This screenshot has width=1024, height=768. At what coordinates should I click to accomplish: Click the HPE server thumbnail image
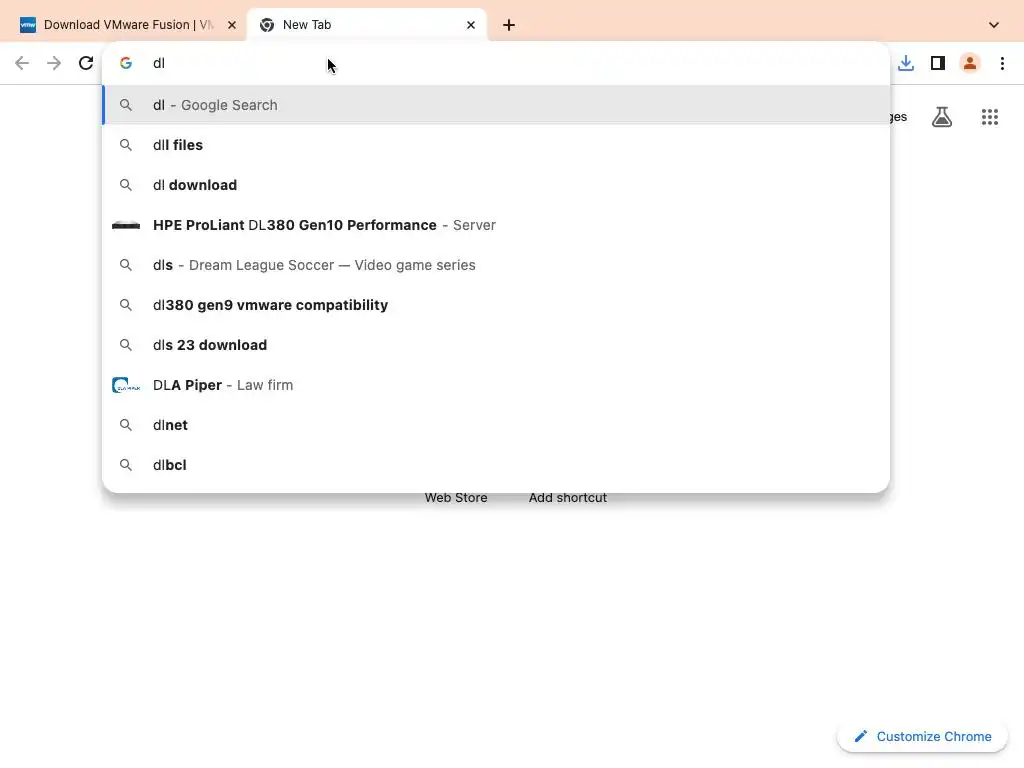click(x=126, y=225)
